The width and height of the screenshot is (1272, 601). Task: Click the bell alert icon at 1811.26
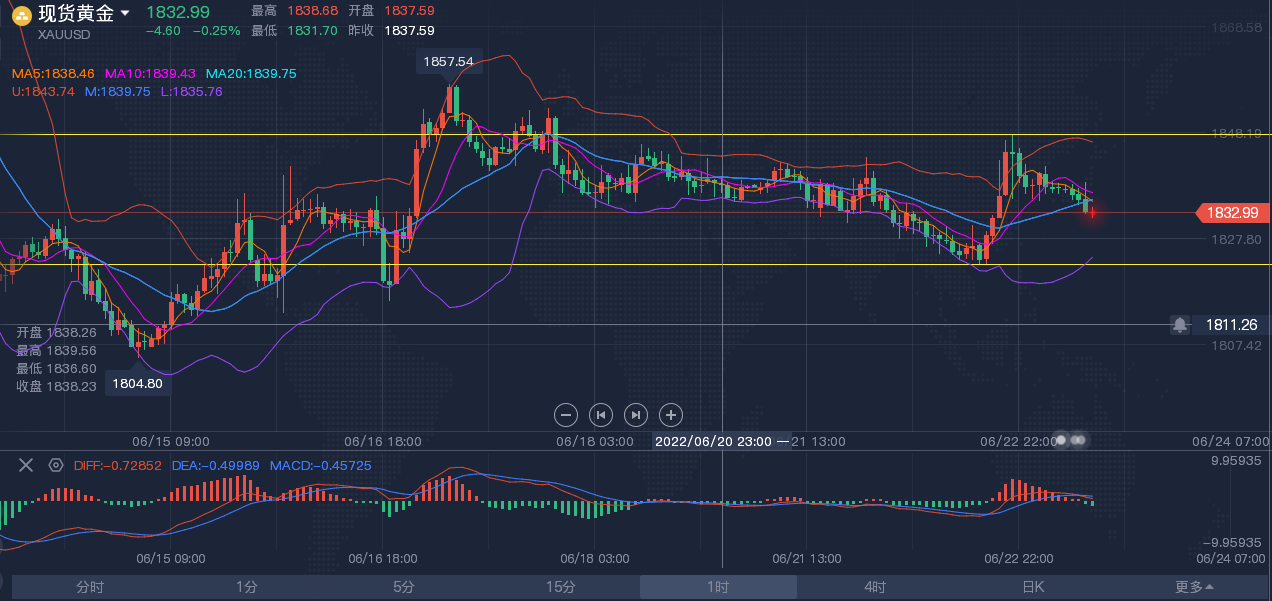tap(1180, 325)
